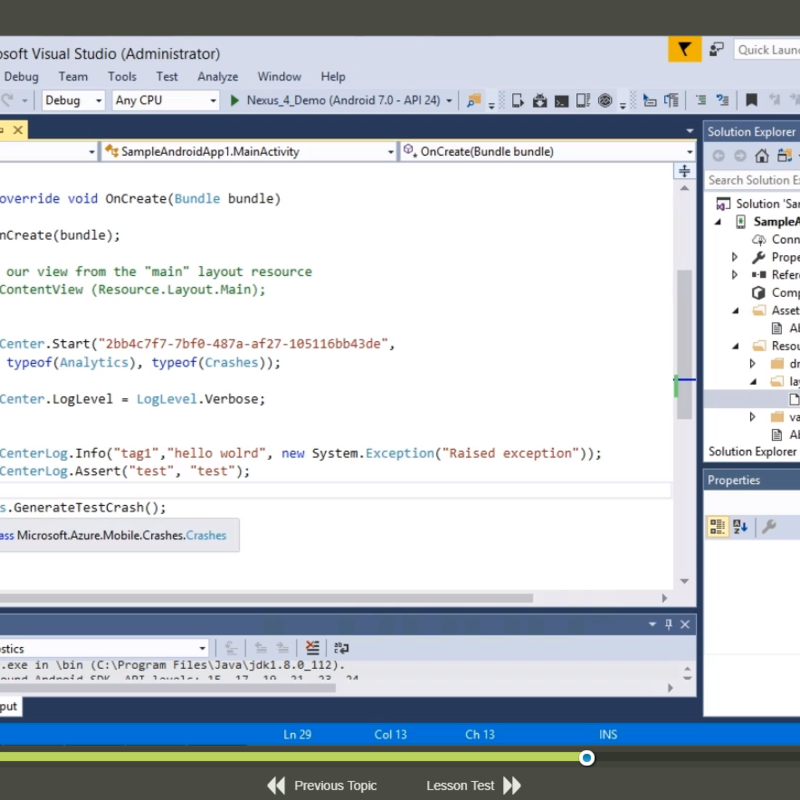Select the Solution root node in Solution Explorer
This screenshot has height=800, width=800.
pyautogui.click(x=757, y=204)
